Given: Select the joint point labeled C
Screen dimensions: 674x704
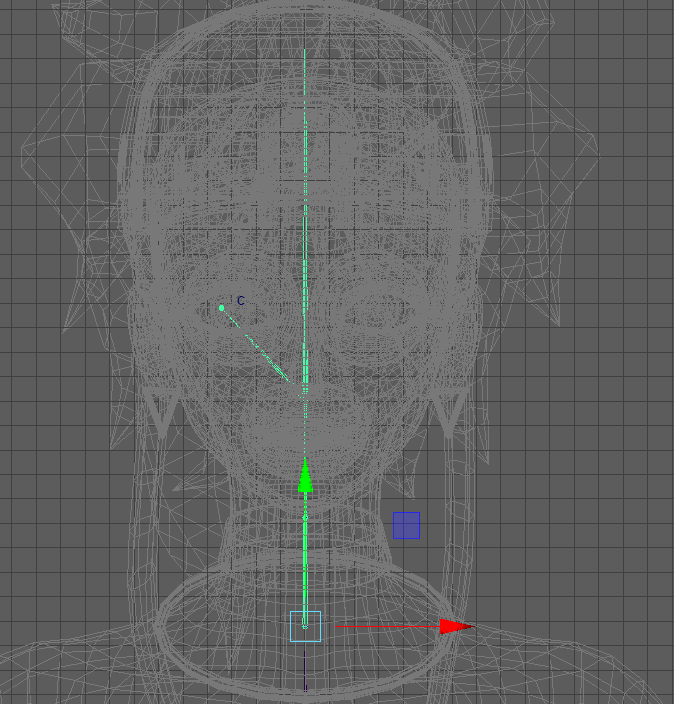Looking at the screenshot, I should (221, 308).
